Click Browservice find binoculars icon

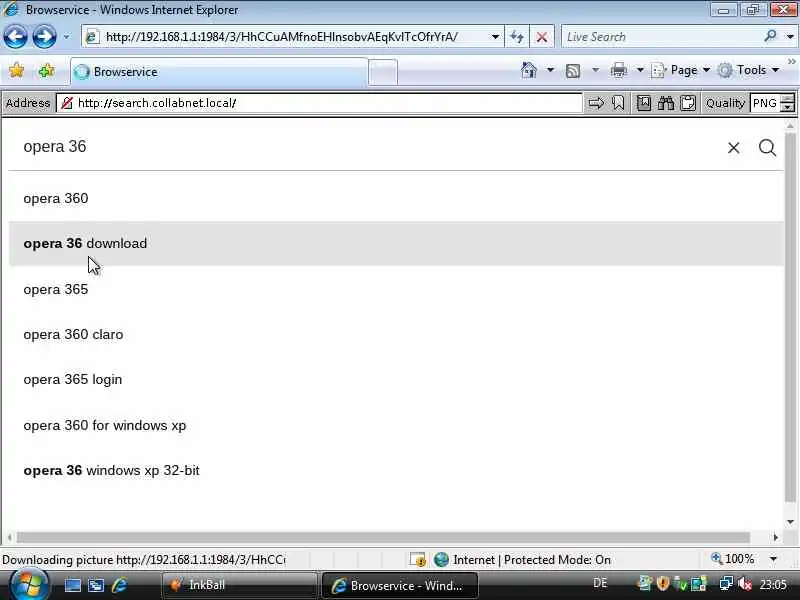pyautogui.click(x=666, y=103)
